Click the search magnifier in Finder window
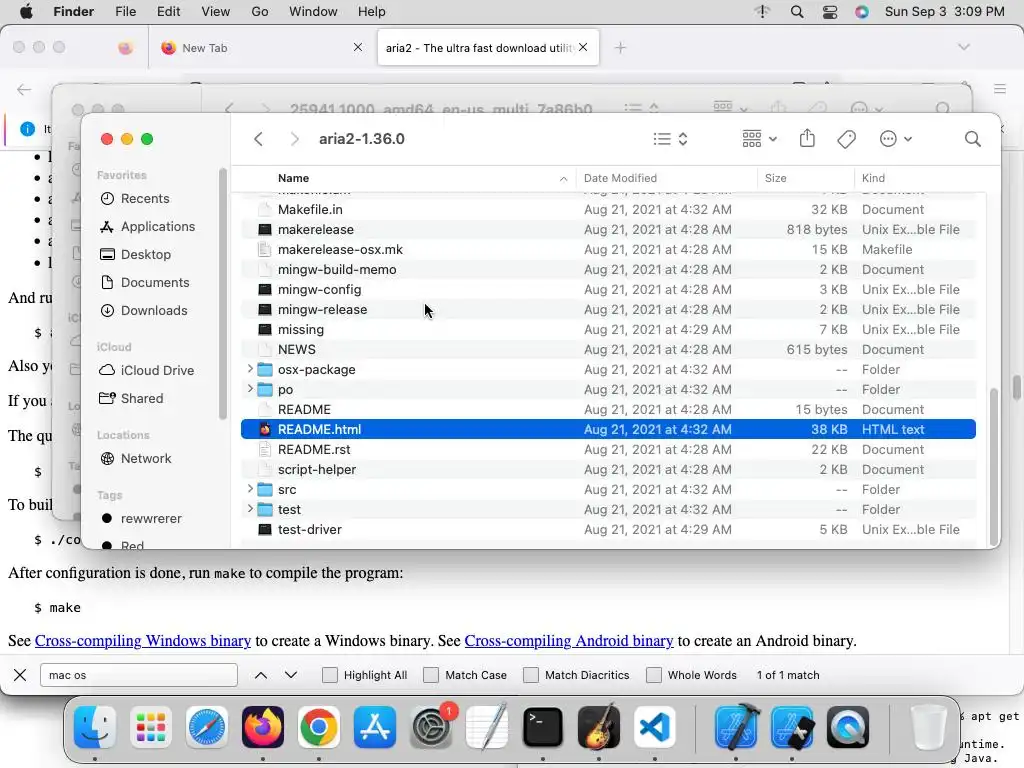The image size is (1024, 768). (972, 139)
